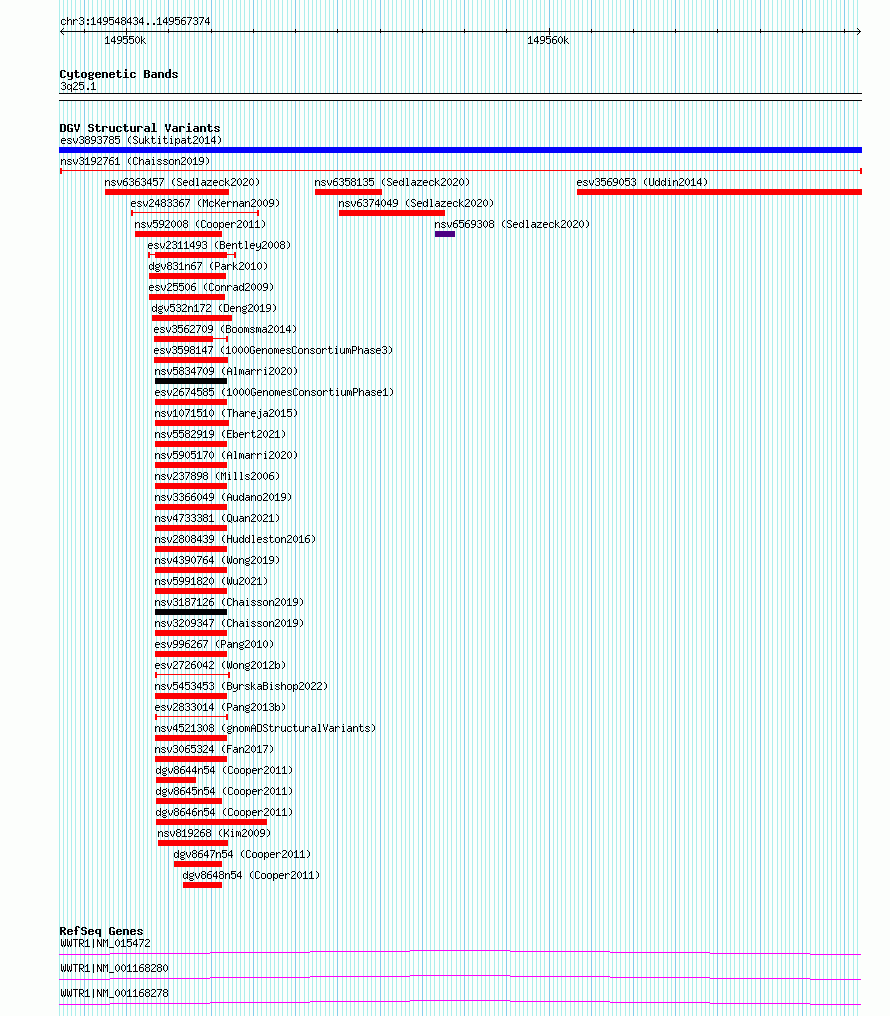Select nsv5991820 (Wu2021) variant

click(x=211, y=581)
